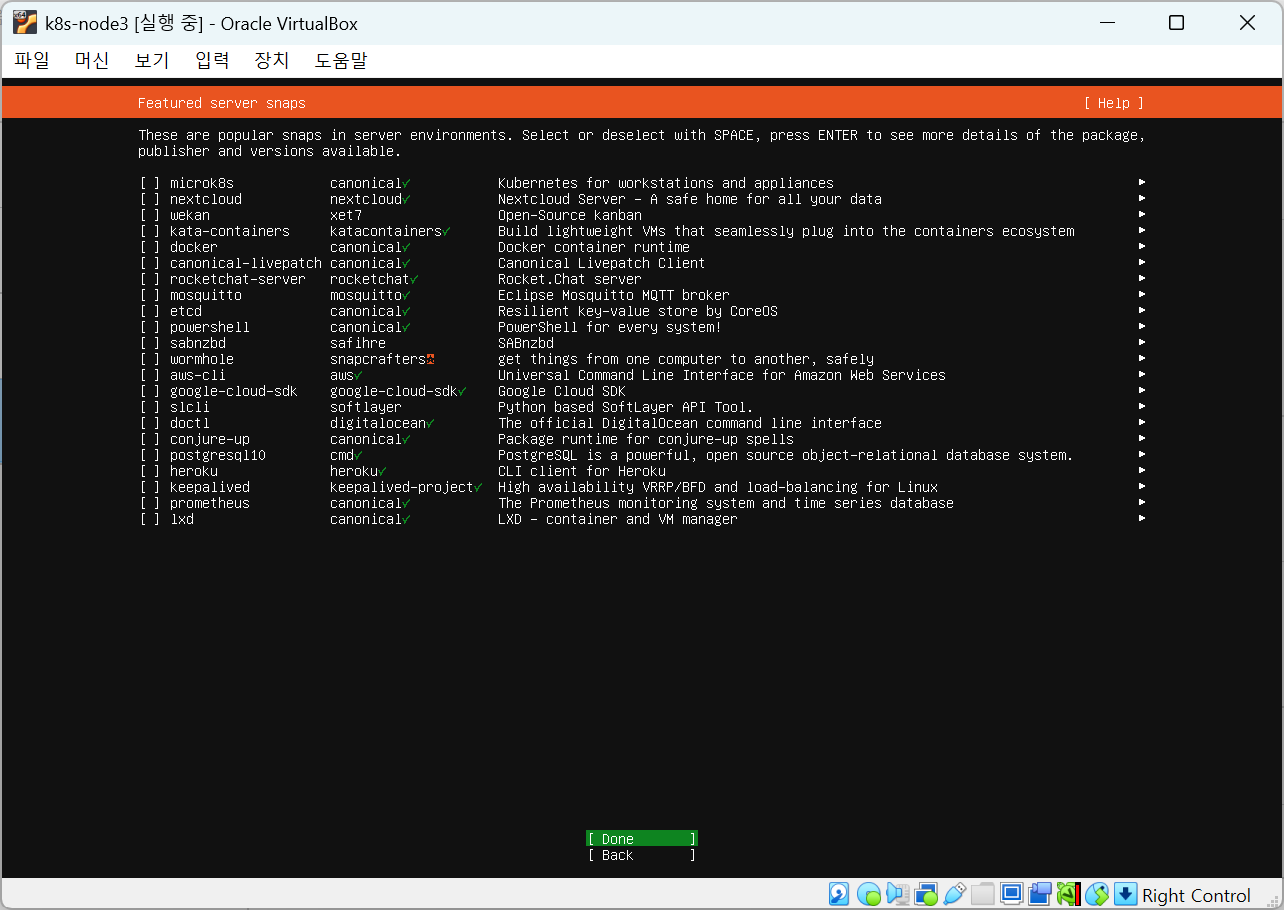The image size is (1284, 910).
Task: Click the google-cloud-sdk snap name
Action: pyautogui.click(x=234, y=391)
